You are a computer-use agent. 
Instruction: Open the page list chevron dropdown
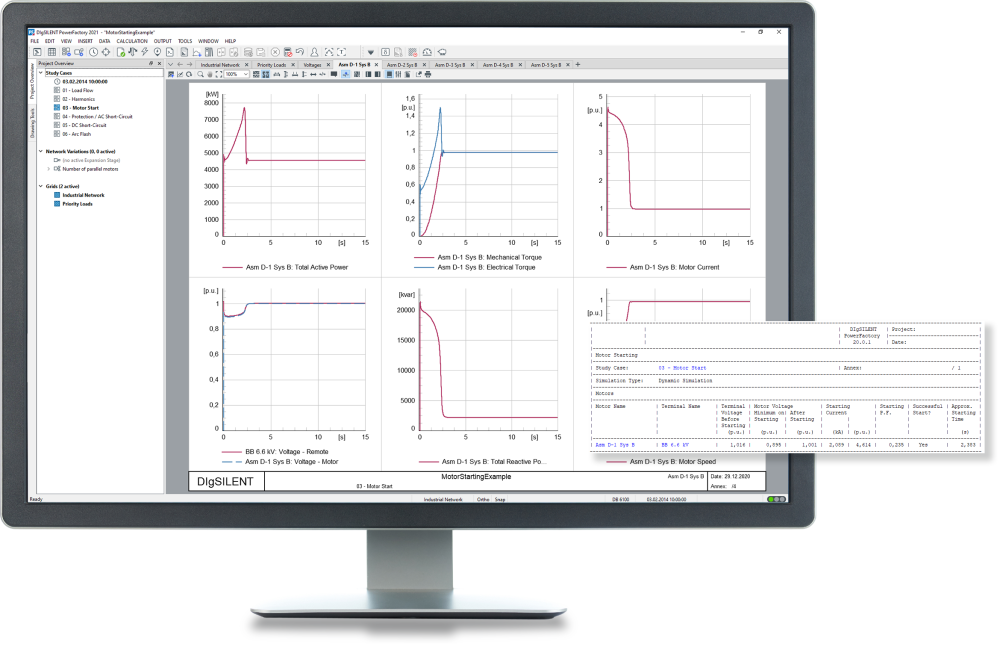(170, 64)
